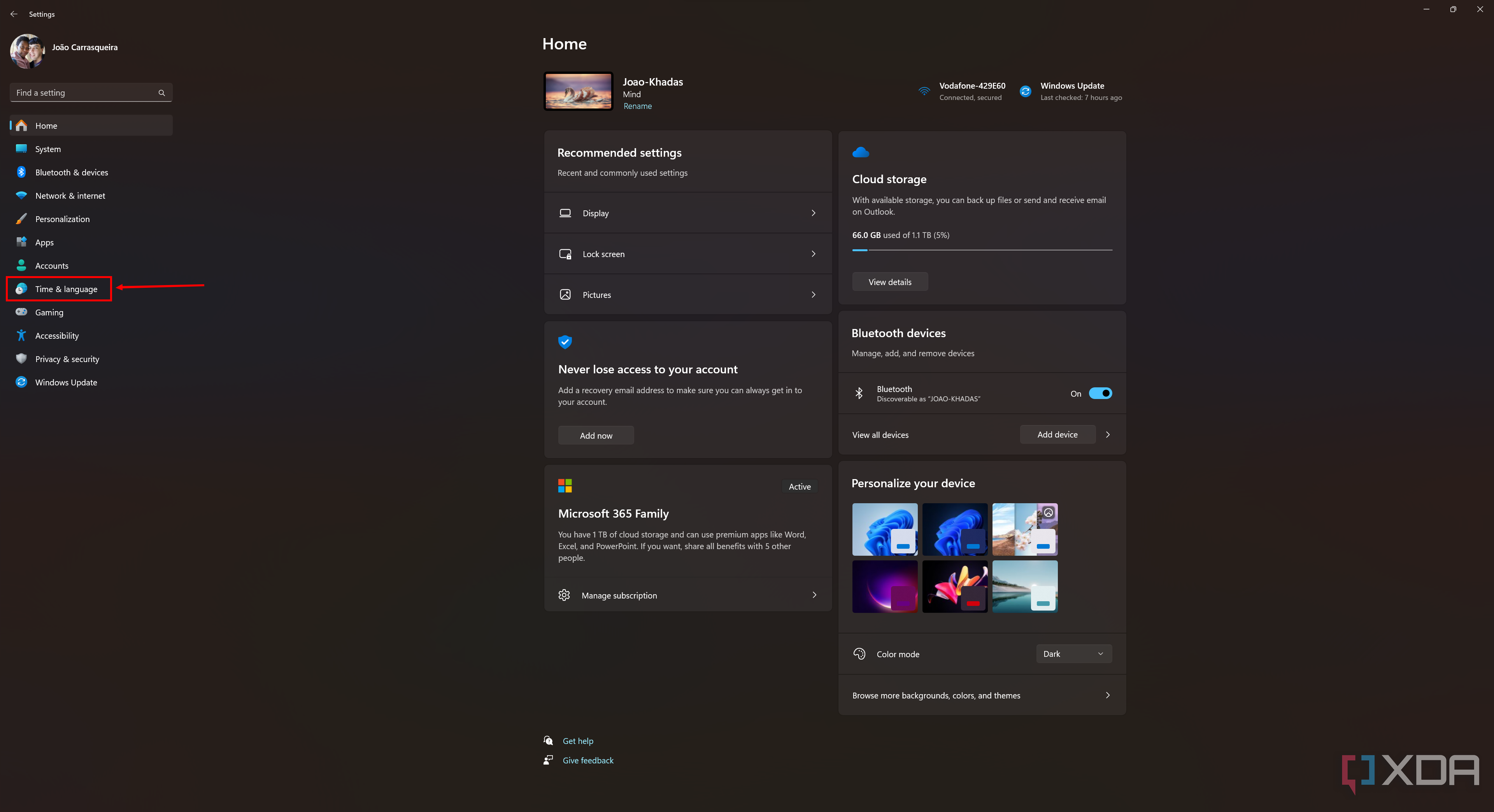Select the lake landscape theme thumbnail
This screenshot has width=1494, height=812.
tap(1025, 586)
